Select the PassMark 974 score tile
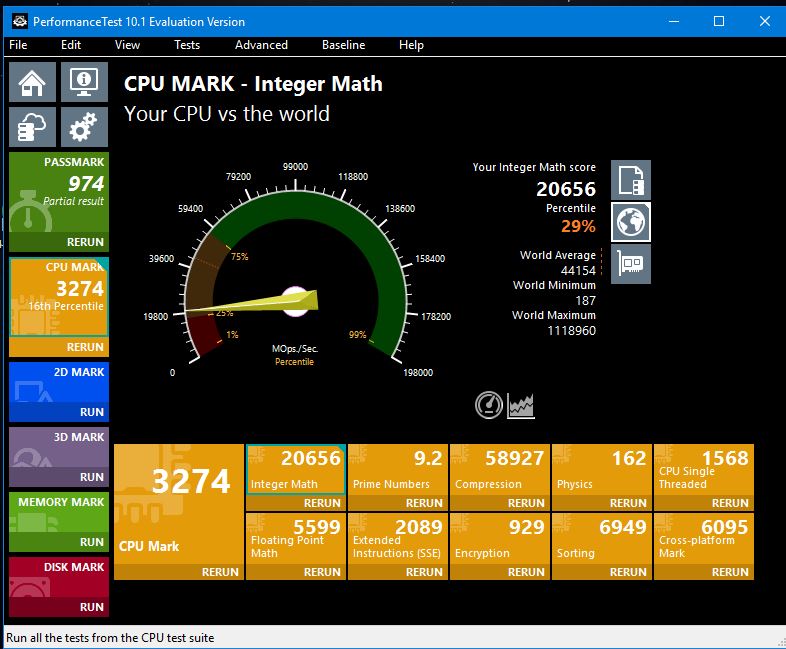Screen dimensions: 786x649 click(x=59, y=193)
